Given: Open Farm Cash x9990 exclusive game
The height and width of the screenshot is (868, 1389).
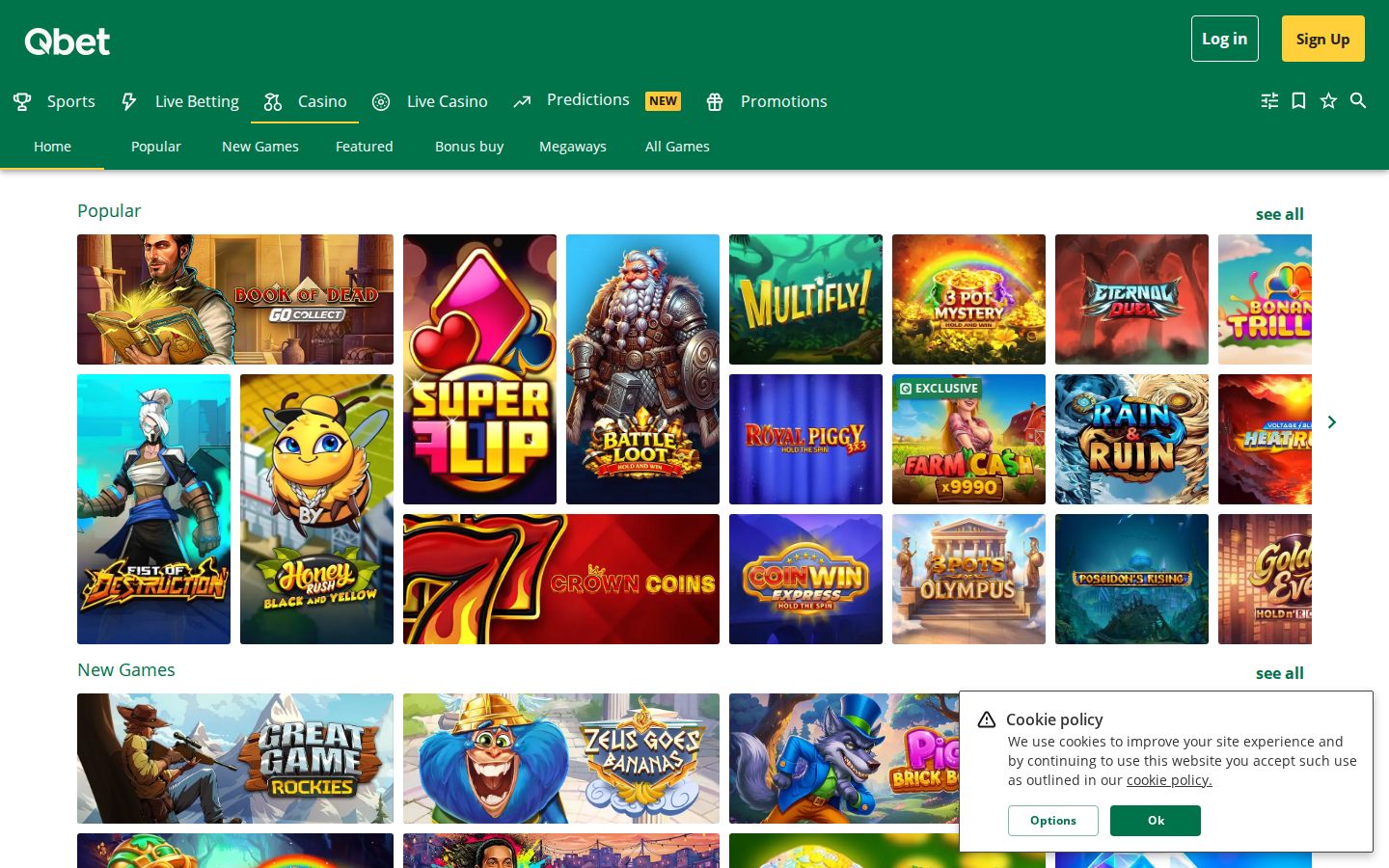Looking at the screenshot, I should 968,439.
